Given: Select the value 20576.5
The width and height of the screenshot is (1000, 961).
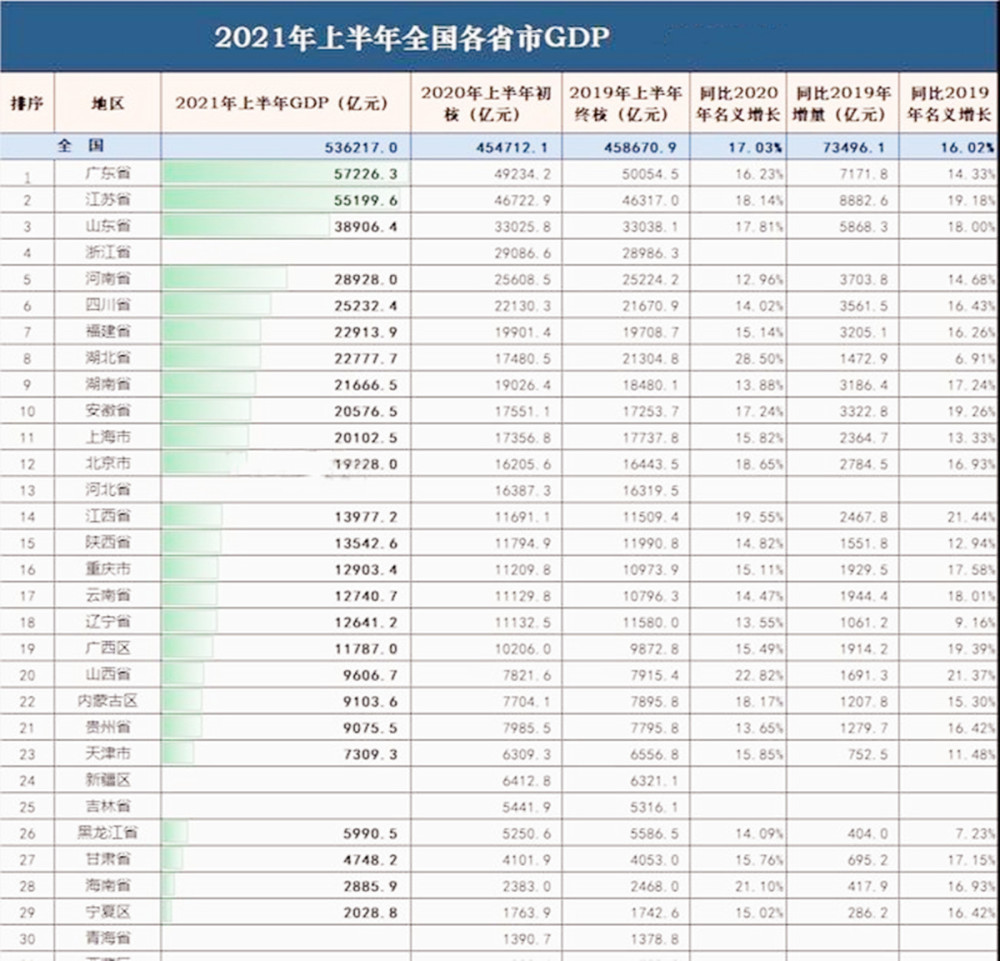Looking at the screenshot, I should click(365, 411).
